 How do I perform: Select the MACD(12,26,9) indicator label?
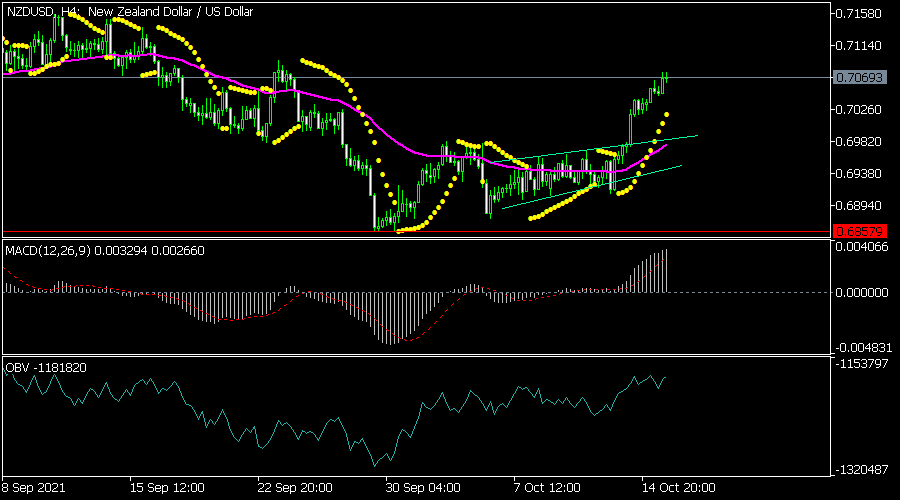(x=105, y=250)
